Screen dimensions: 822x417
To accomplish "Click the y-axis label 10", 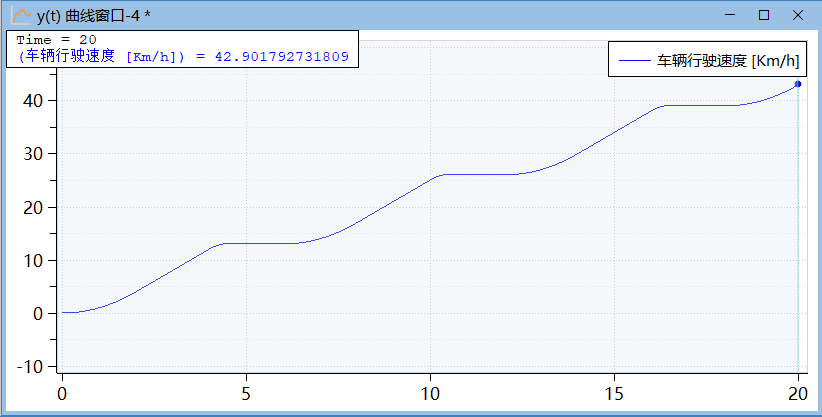I will click(x=33, y=260).
